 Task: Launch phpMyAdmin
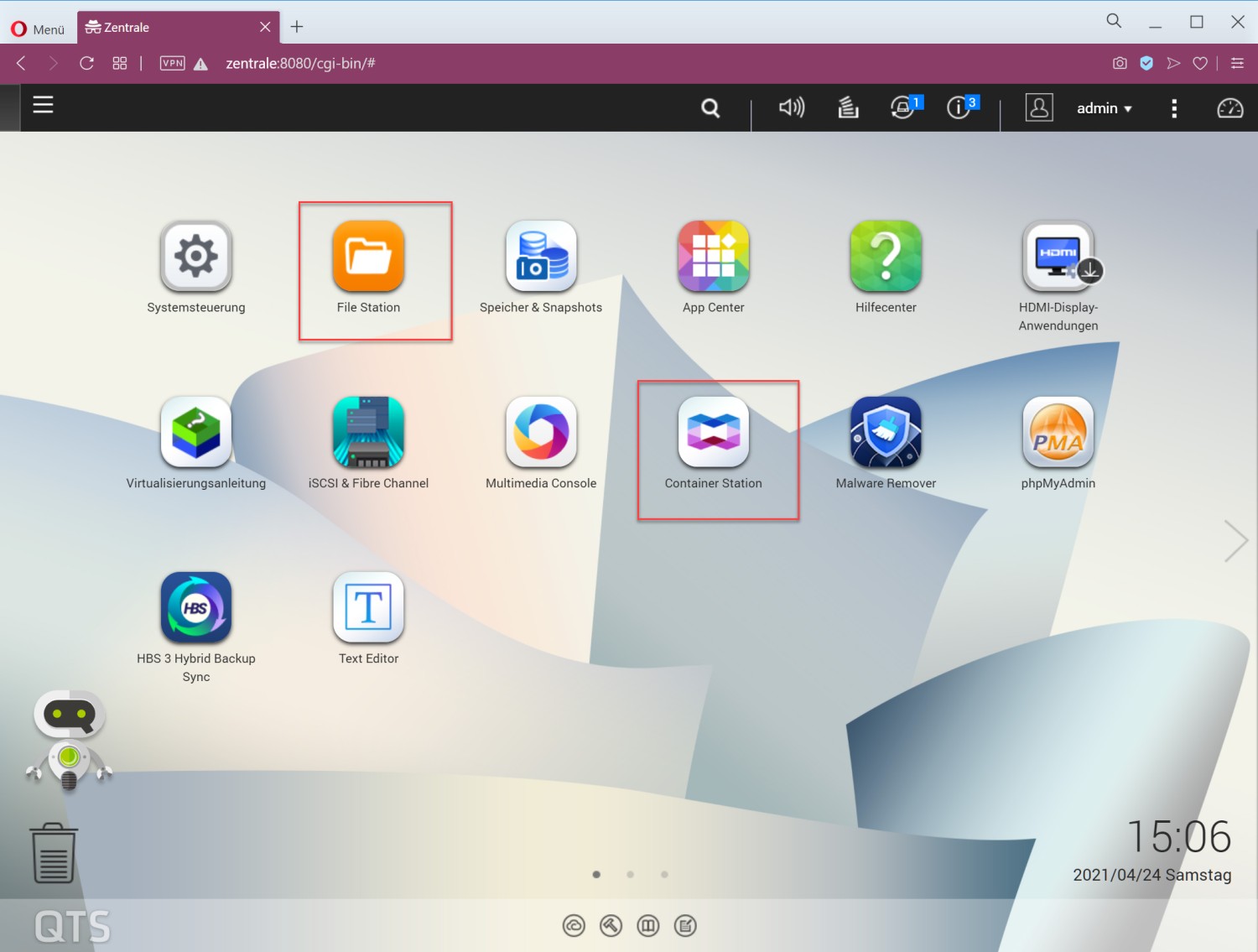point(1058,431)
